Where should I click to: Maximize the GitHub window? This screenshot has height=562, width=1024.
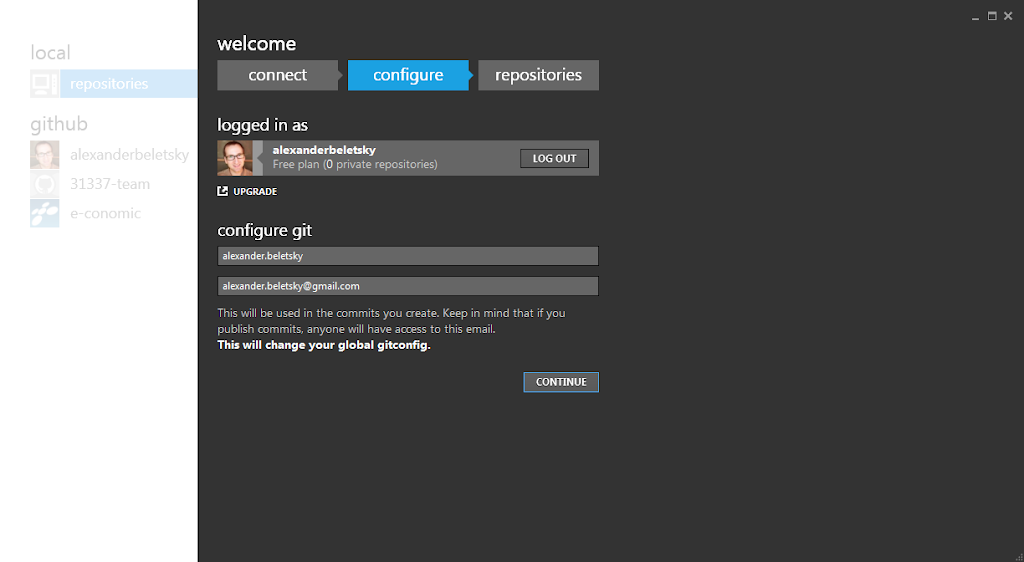pos(992,16)
